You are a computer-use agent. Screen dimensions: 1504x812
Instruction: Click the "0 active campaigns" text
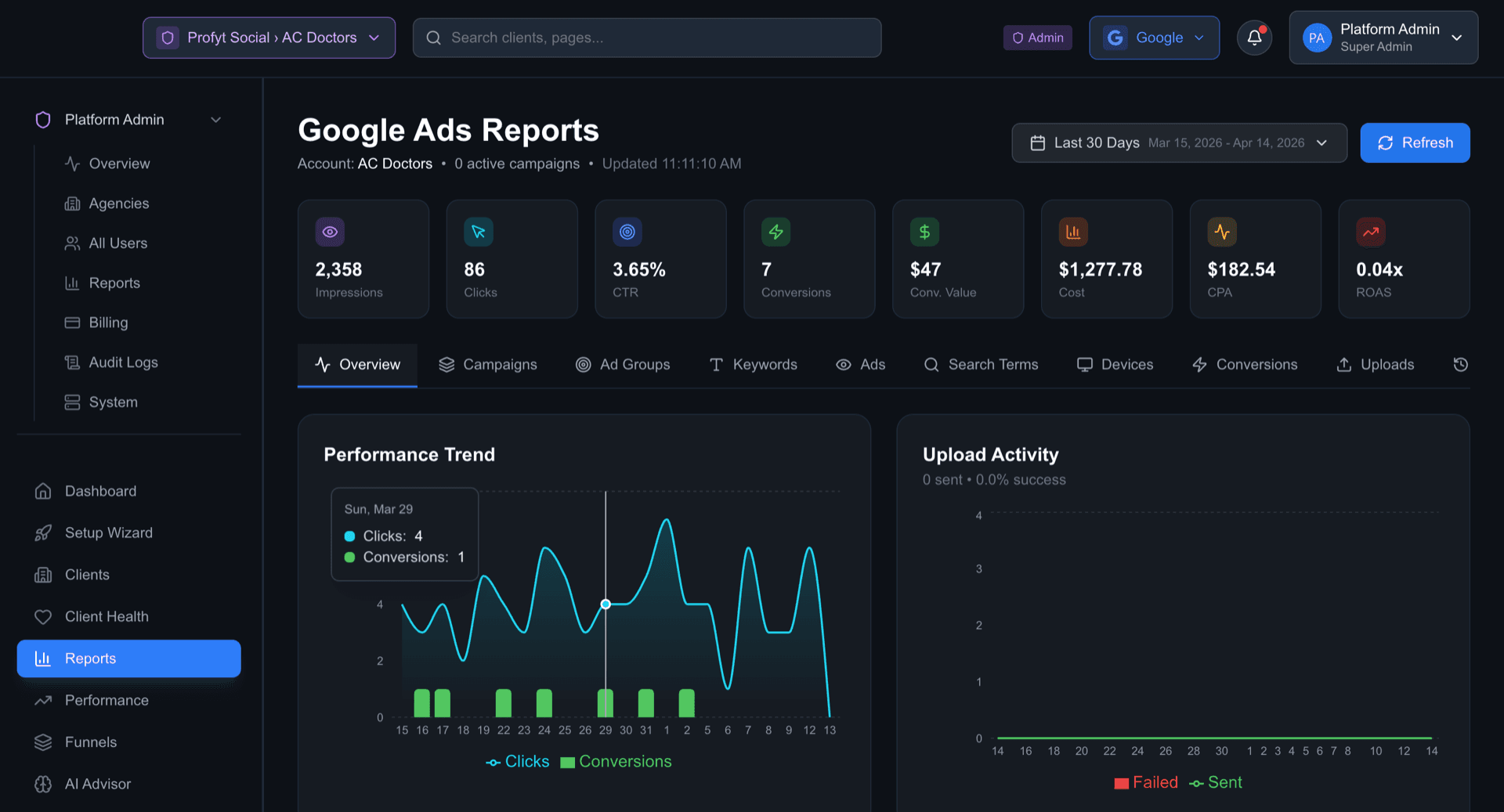517,164
